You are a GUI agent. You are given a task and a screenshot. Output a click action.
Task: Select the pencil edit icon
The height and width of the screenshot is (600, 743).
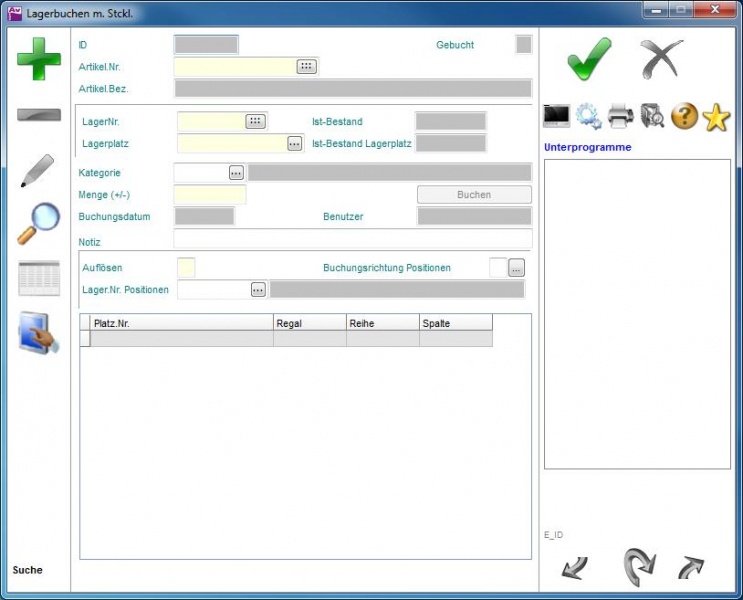coord(38,171)
